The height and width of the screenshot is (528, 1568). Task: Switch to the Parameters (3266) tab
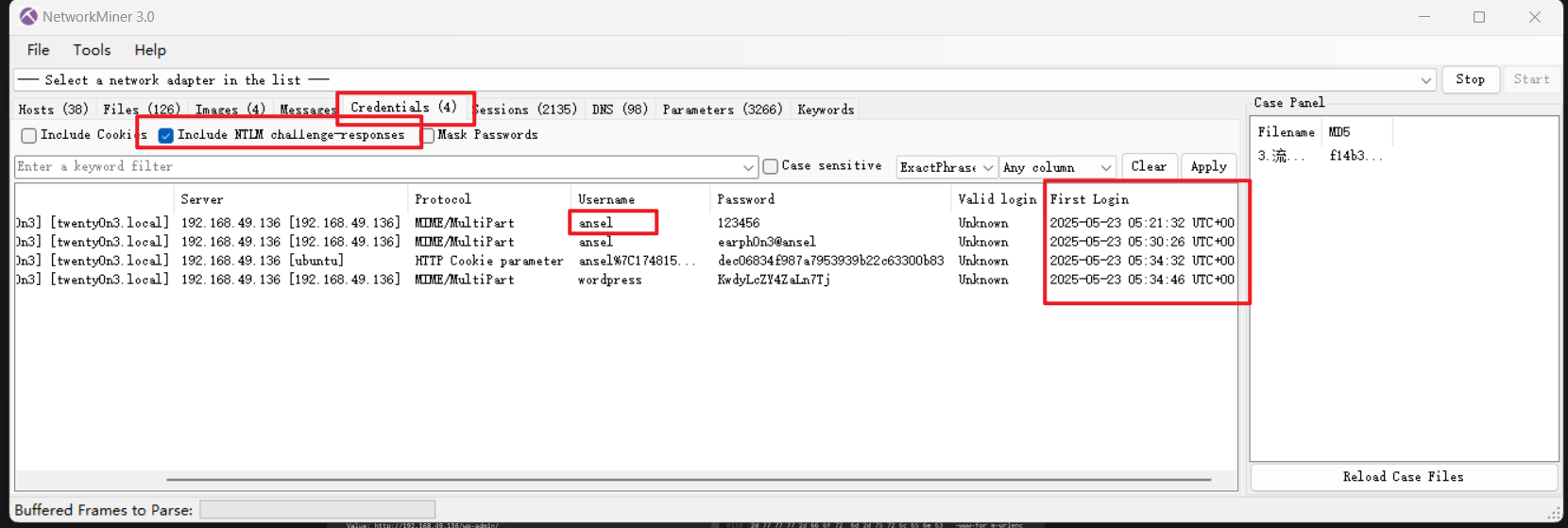[x=723, y=110]
